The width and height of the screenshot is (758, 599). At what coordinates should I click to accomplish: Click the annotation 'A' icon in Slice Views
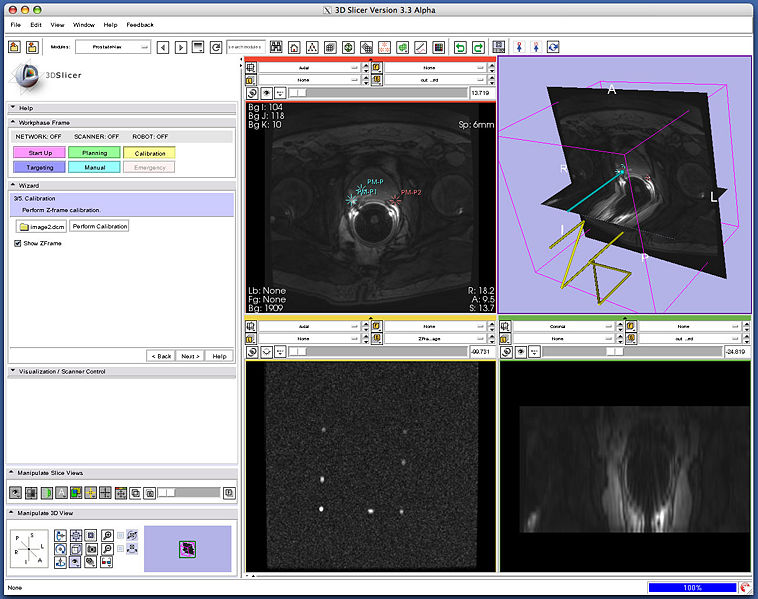61,493
